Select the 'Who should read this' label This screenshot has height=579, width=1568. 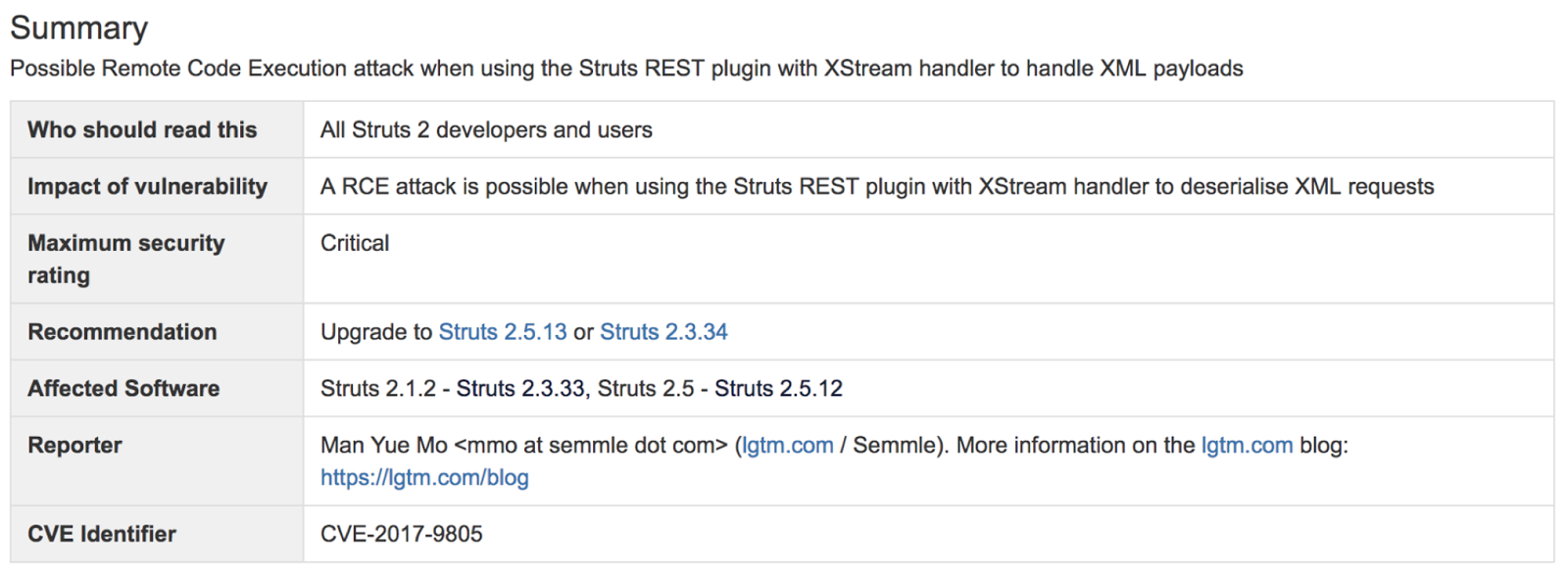pos(142,130)
